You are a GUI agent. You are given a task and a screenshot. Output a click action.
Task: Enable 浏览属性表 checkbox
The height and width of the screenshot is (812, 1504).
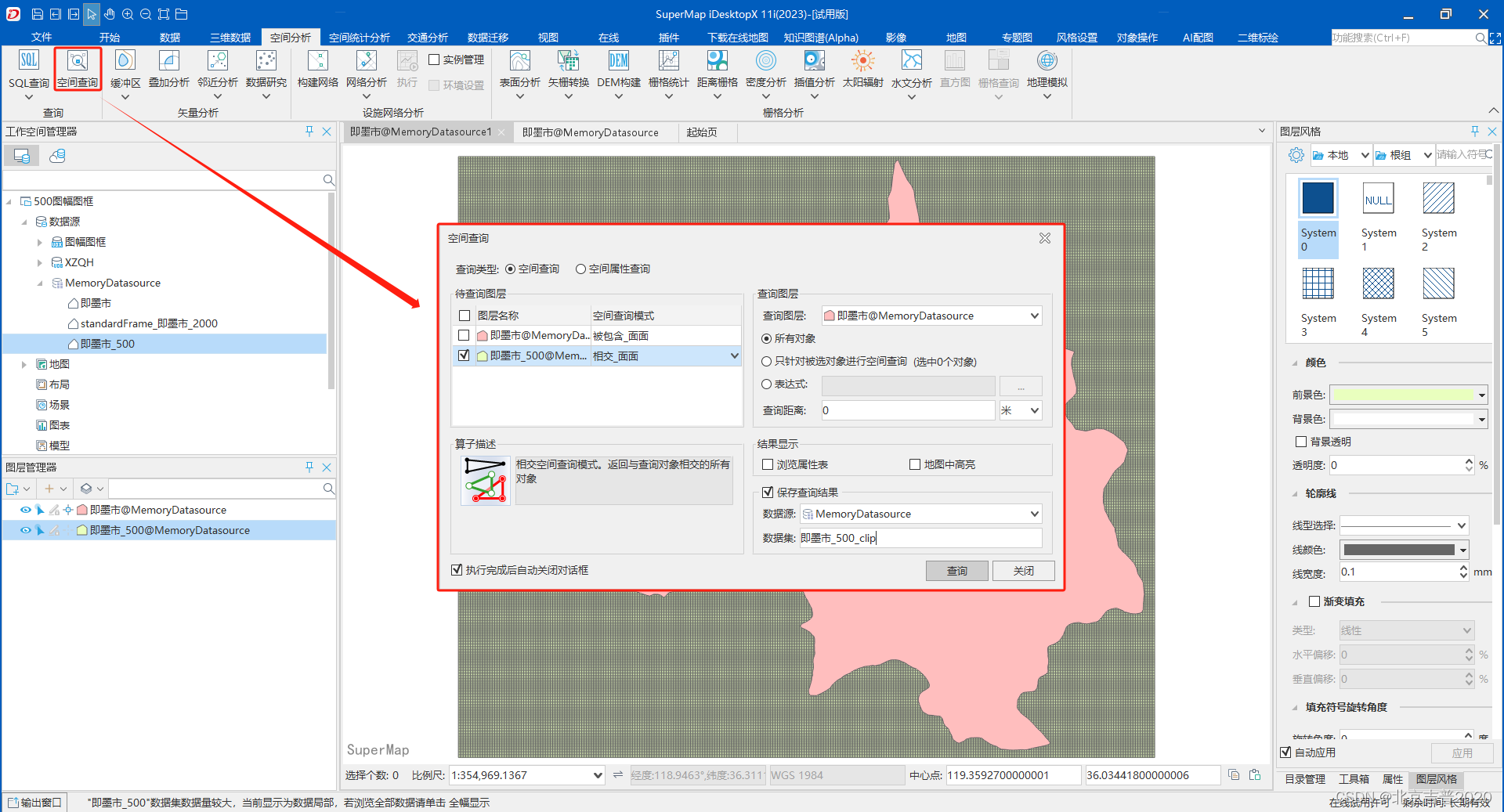tap(768, 464)
